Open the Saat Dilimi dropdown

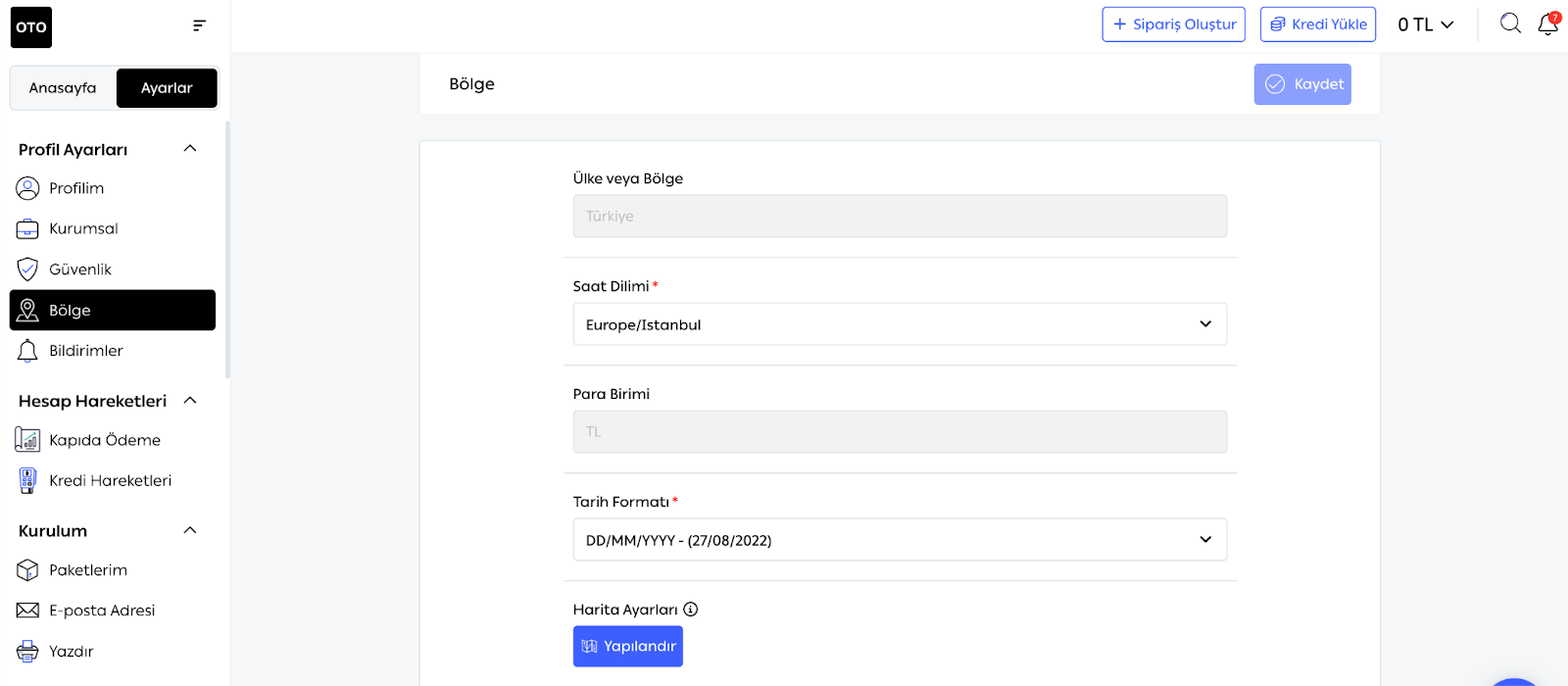click(900, 324)
